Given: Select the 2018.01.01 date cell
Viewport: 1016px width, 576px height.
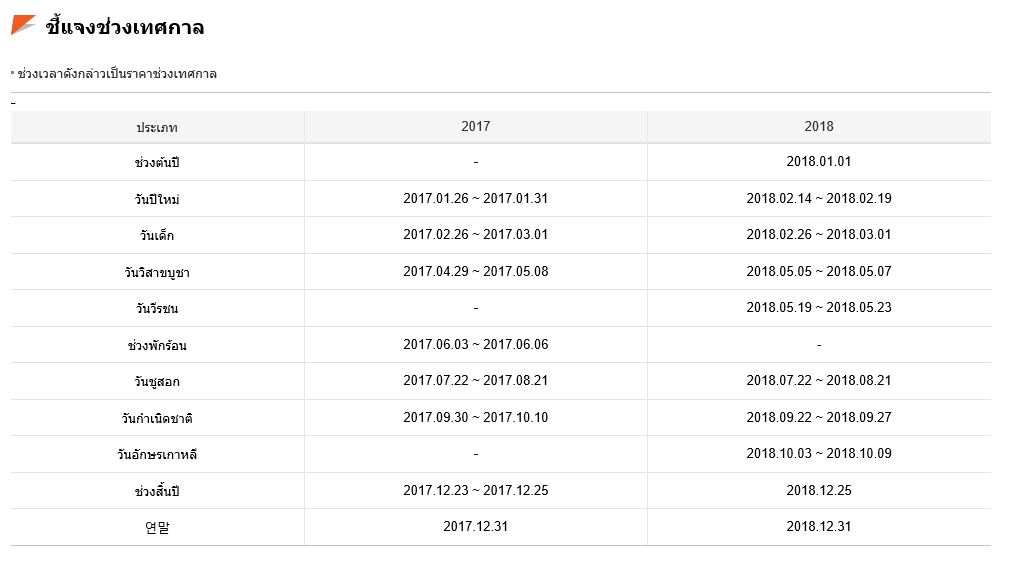Looking at the screenshot, I should 819,161.
